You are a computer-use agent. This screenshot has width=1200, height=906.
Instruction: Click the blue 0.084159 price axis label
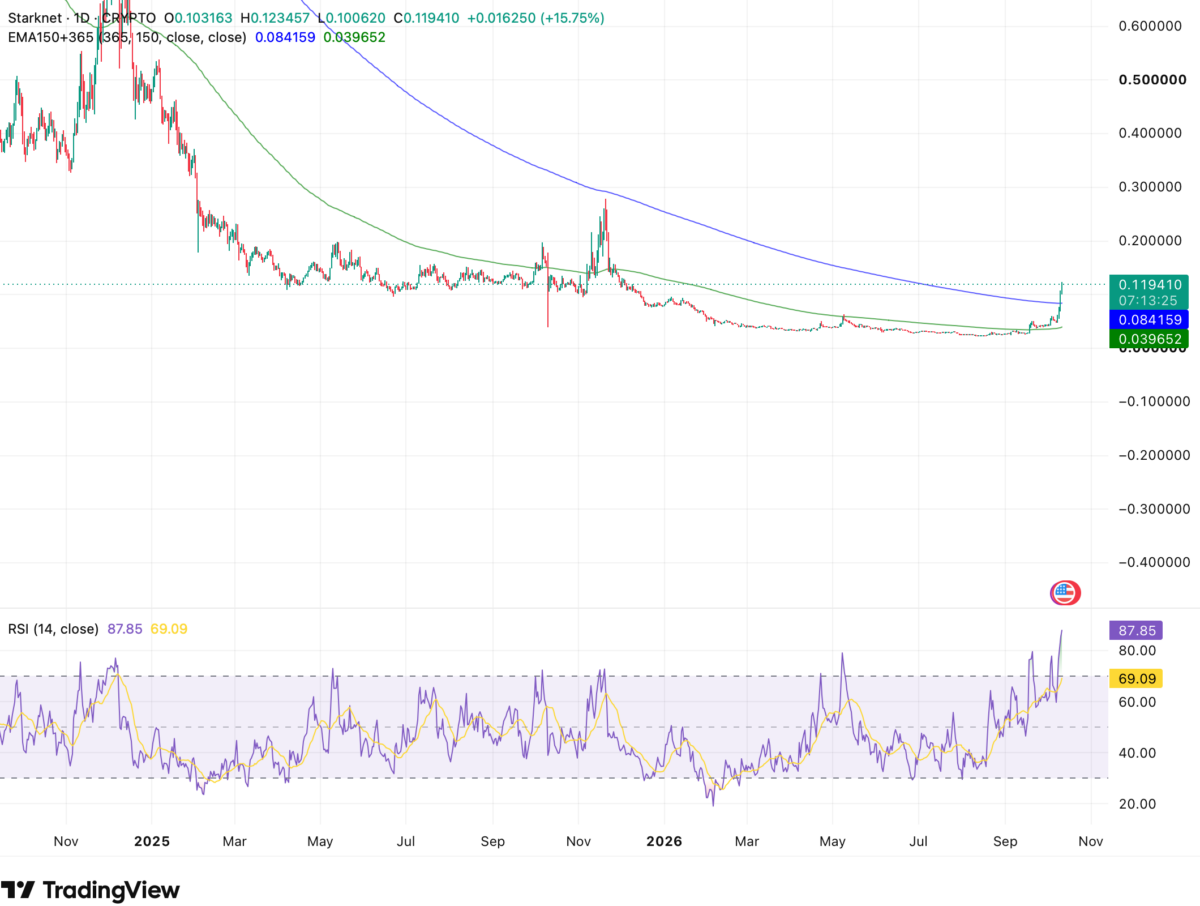(x=1149, y=320)
